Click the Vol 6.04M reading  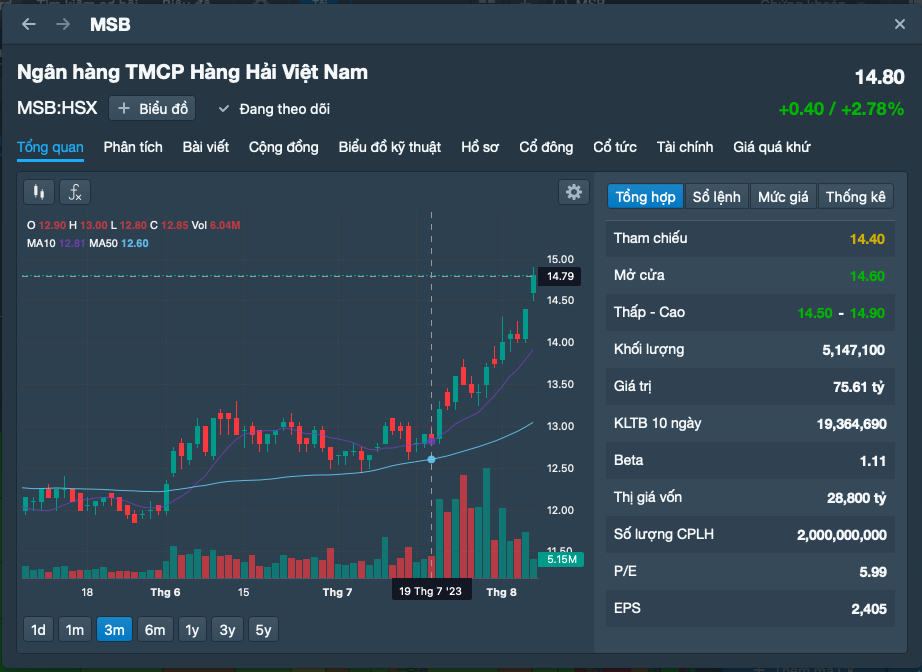pos(216,225)
